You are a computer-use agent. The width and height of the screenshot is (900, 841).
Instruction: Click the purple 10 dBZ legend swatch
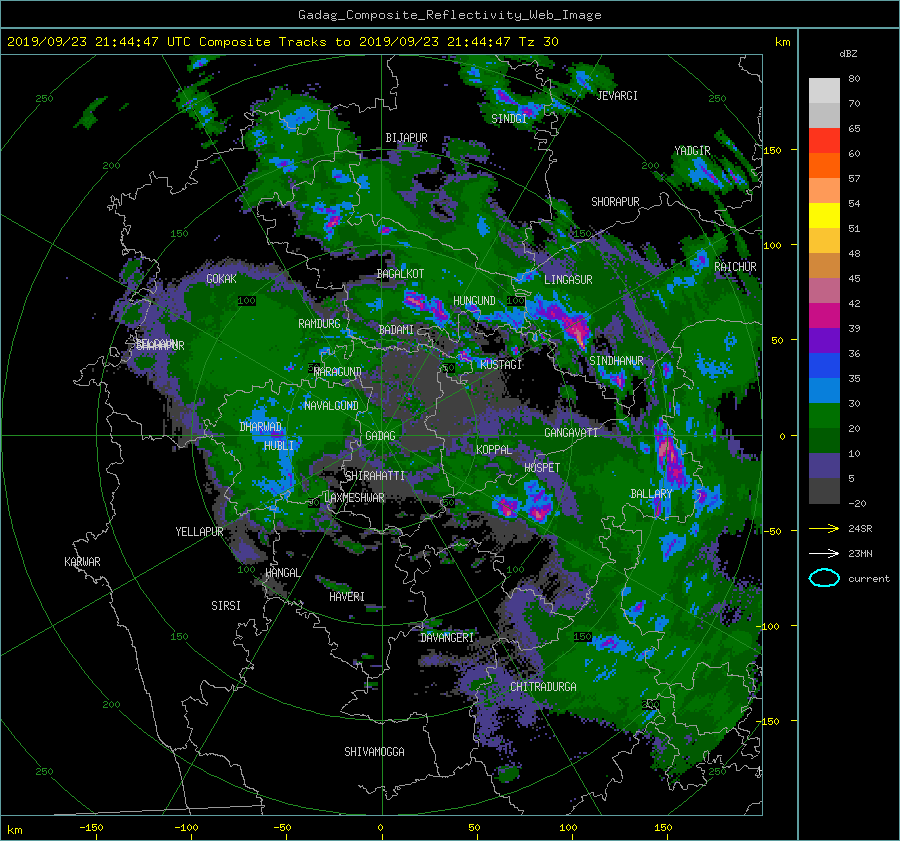click(x=824, y=465)
